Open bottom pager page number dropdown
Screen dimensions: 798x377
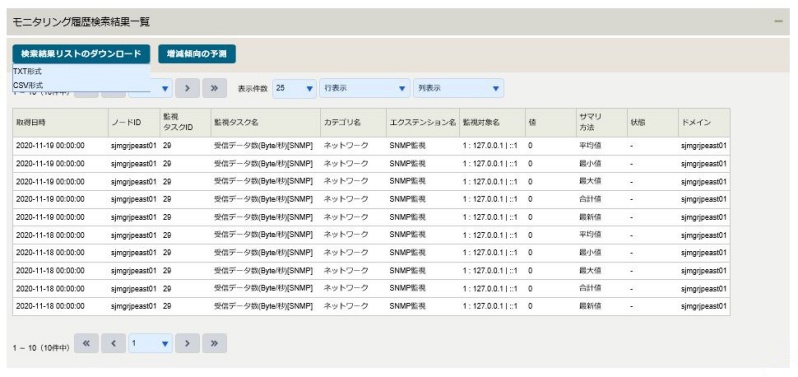point(151,343)
